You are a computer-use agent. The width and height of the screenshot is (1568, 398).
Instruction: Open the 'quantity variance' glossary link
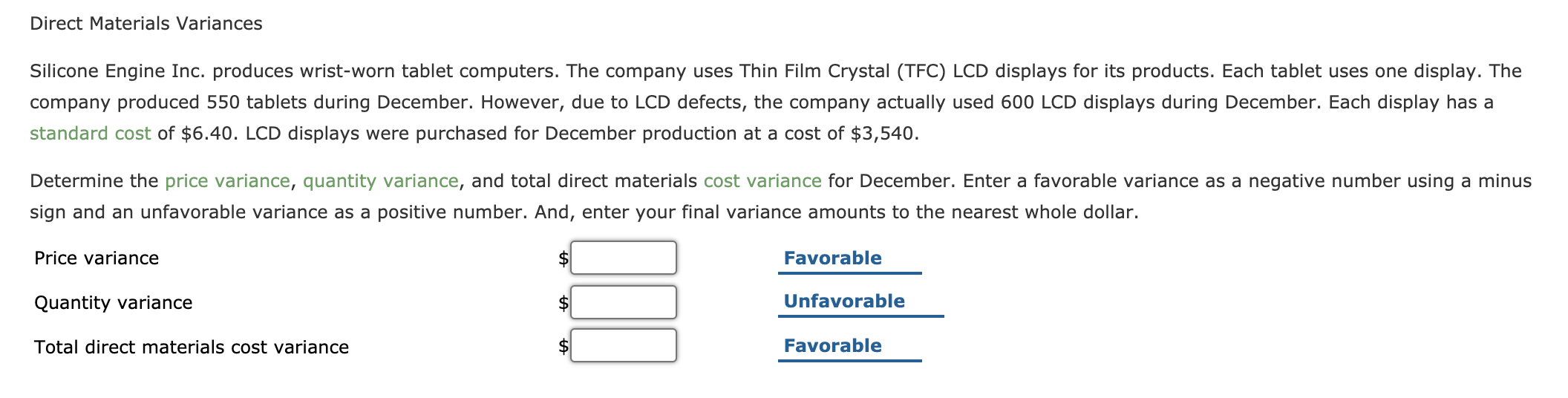click(380, 181)
